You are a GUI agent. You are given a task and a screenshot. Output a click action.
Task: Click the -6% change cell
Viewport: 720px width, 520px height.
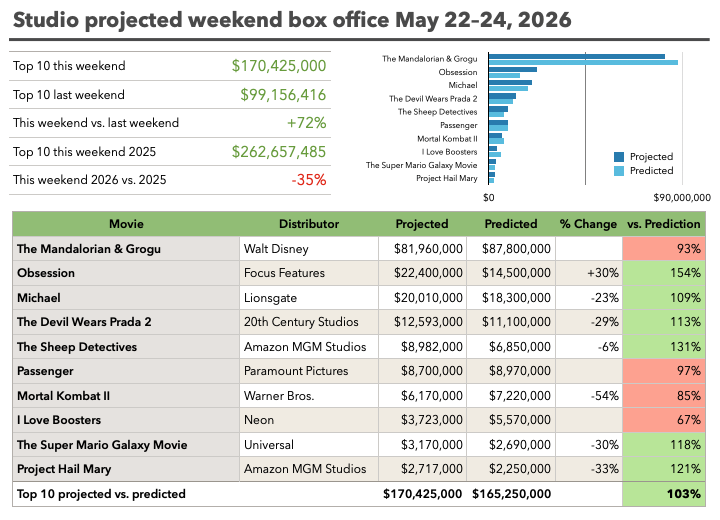589,347
